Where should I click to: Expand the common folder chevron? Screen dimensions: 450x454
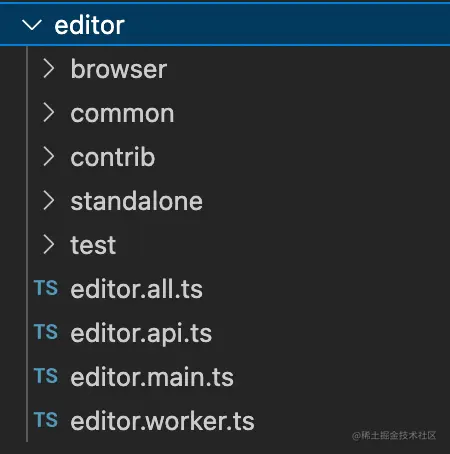(49, 113)
